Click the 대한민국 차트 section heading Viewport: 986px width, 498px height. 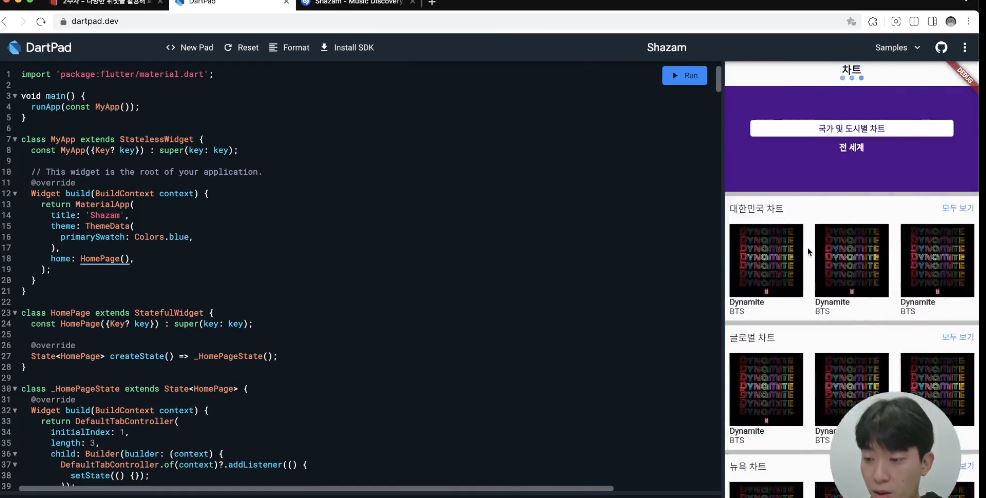click(x=756, y=209)
